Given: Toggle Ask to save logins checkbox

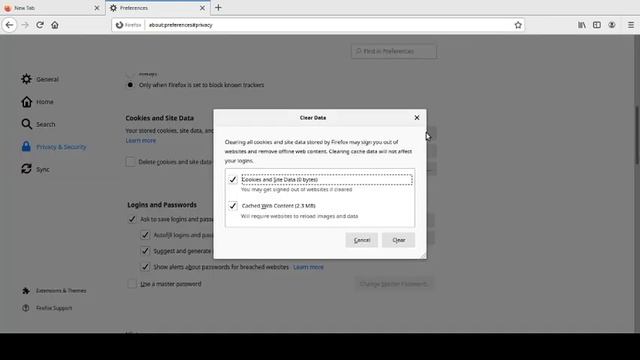Looking at the screenshot, I should 132,219.
